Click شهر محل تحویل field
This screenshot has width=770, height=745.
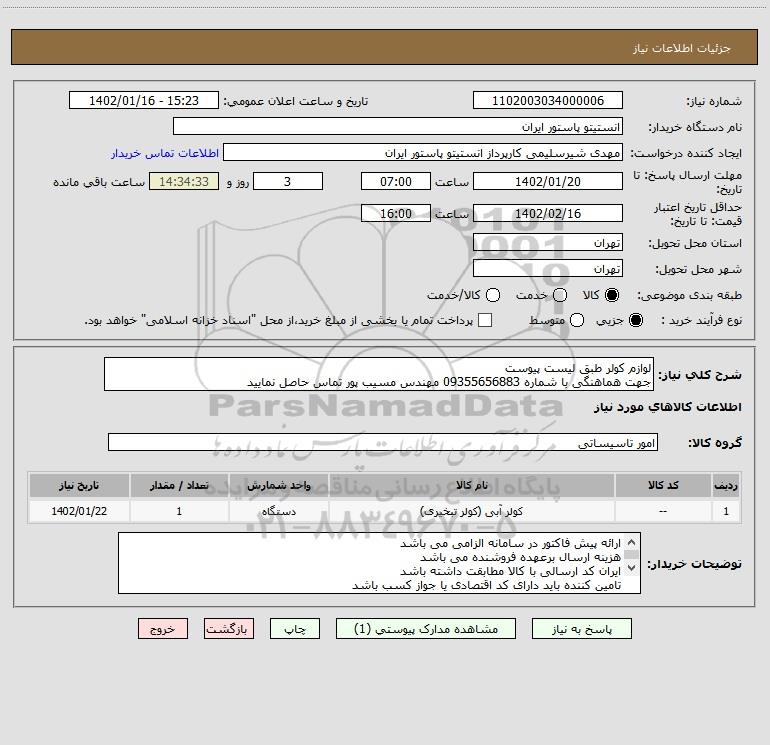click(x=548, y=269)
